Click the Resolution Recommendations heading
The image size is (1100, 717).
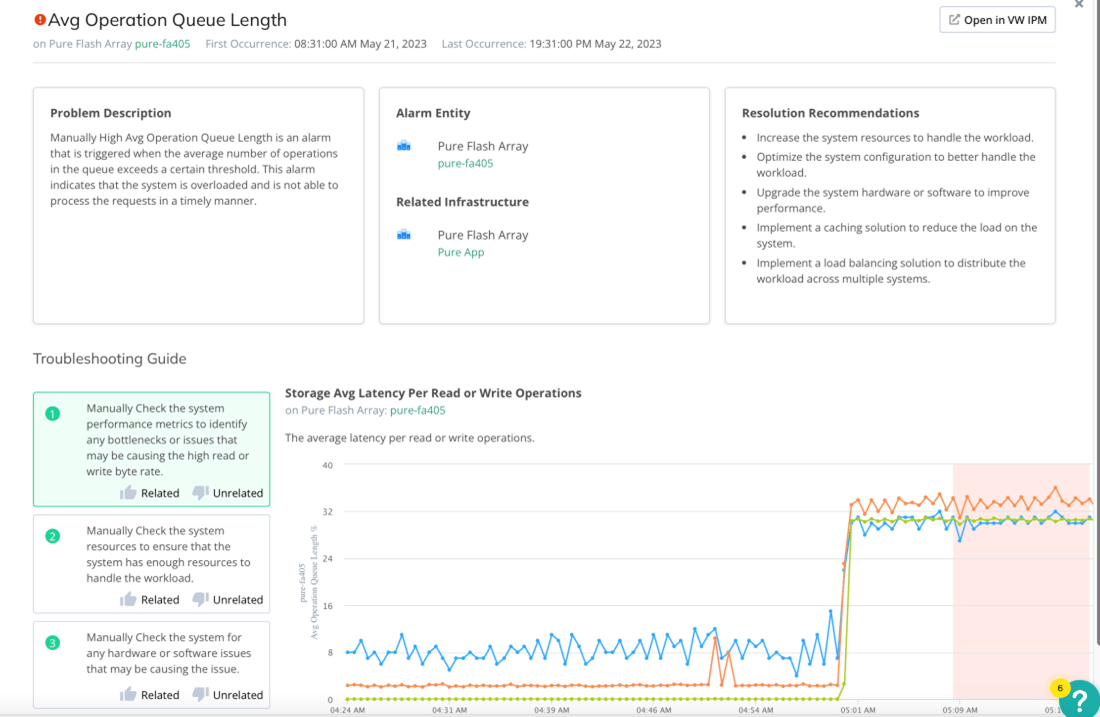(830, 113)
